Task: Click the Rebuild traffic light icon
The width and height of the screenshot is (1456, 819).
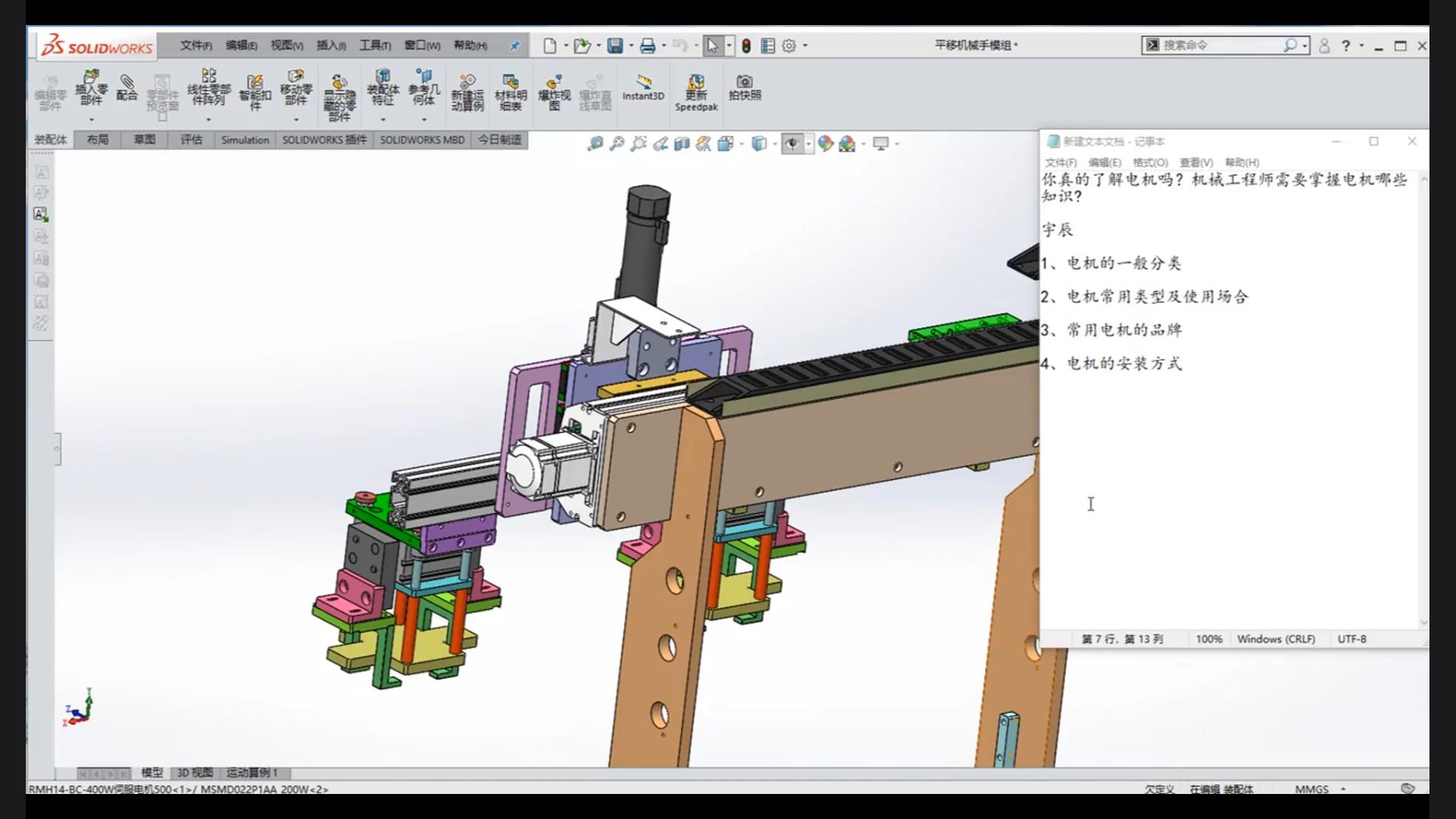Action: (x=746, y=45)
